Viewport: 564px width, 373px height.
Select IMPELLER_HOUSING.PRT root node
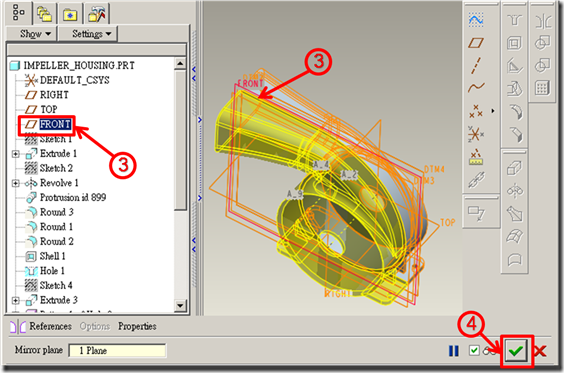[x=72, y=65]
